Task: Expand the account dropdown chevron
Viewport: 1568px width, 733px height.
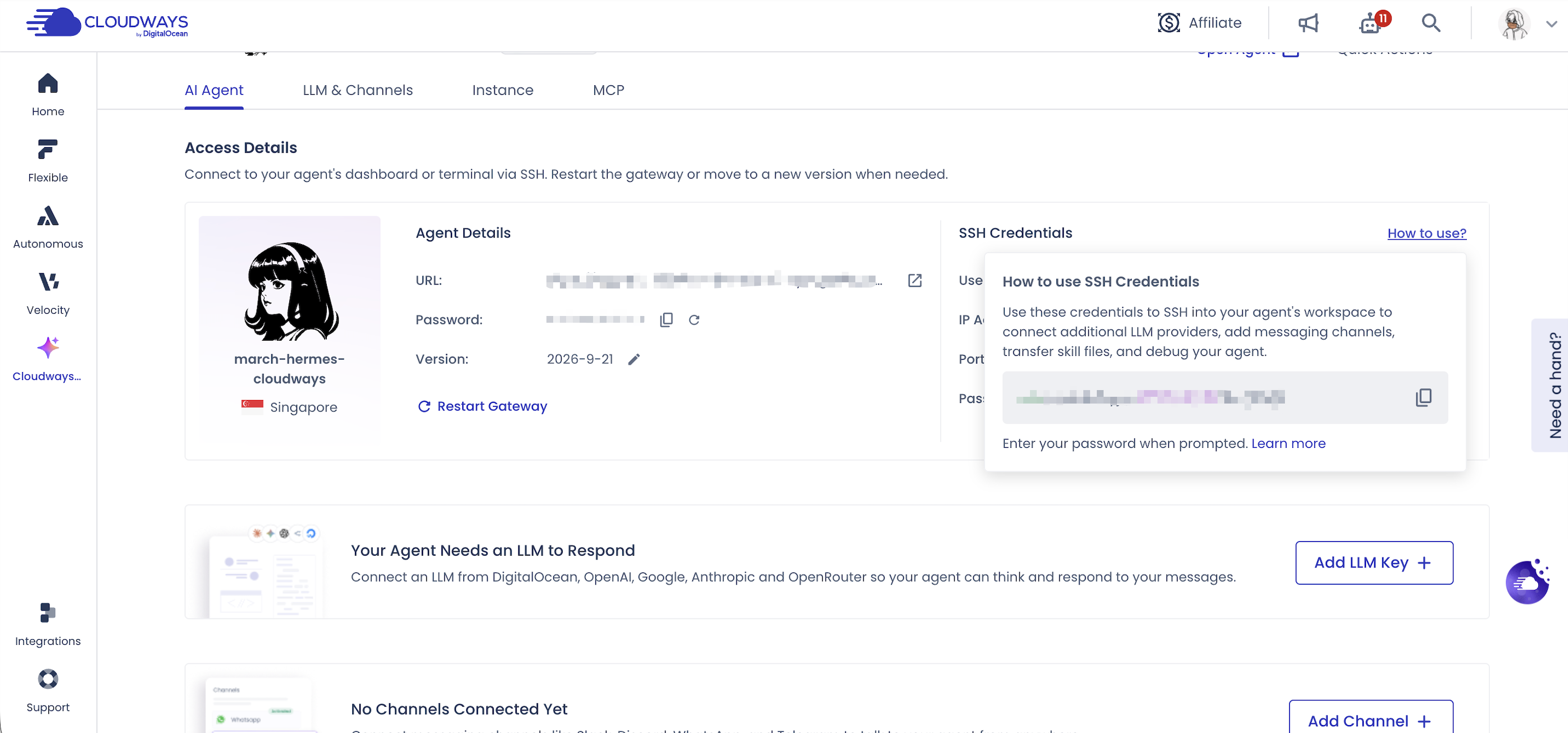Action: (x=1552, y=24)
